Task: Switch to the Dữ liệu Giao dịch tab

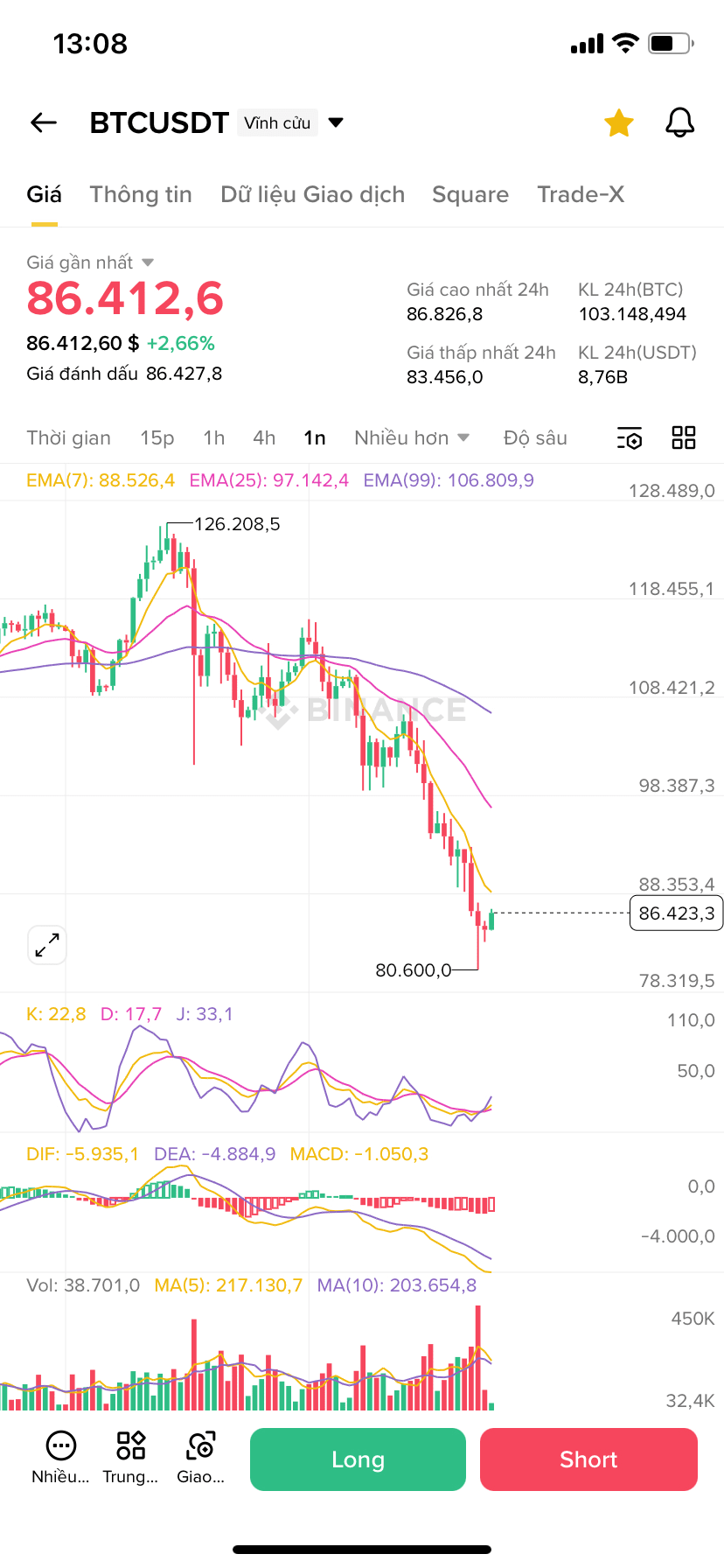Action: [313, 194]
